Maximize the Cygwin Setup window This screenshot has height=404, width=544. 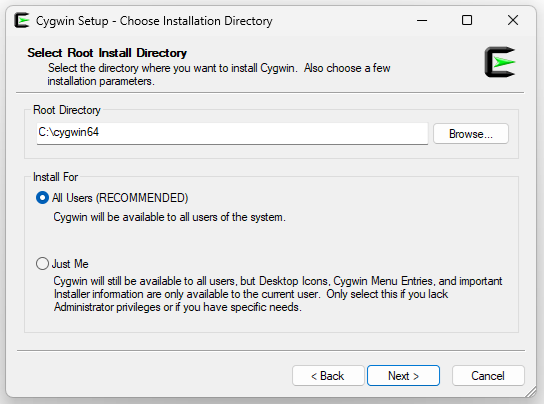tap(467, 20)
